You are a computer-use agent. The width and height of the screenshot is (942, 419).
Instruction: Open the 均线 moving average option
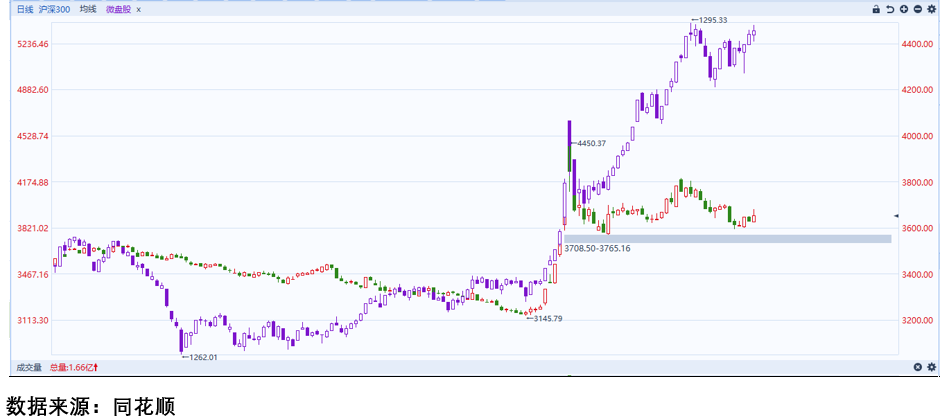pyautogui.click(x=88, y=10)
